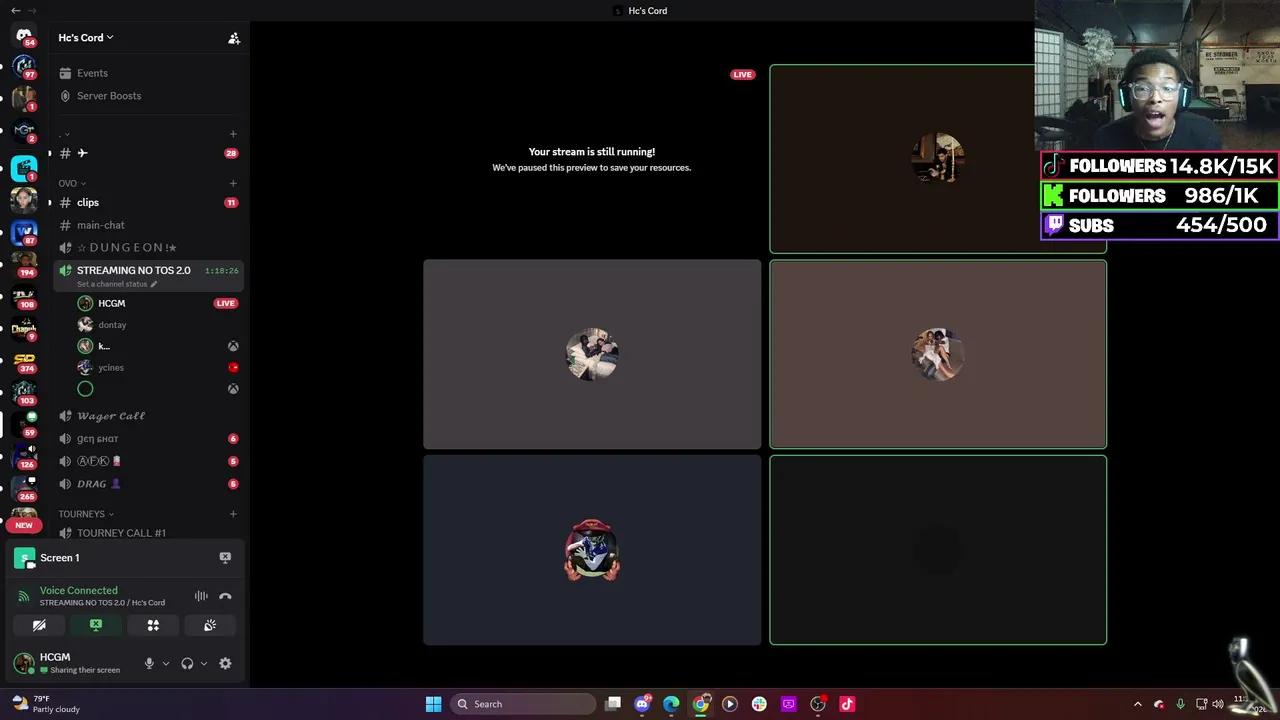
Task: Open OBS Studio from the taskbar
Action: point(818,704)
